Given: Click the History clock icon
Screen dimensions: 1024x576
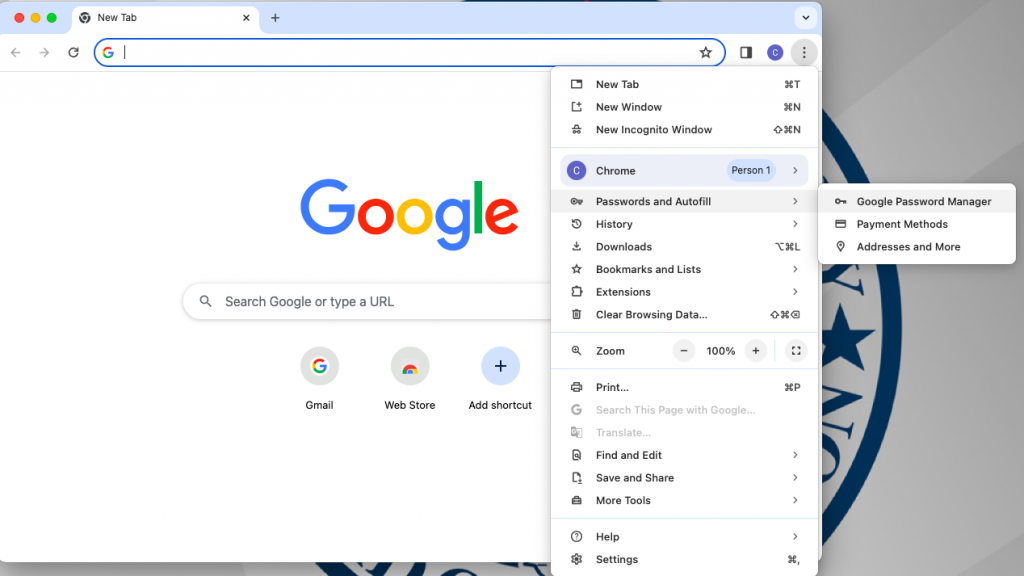Looking at the screenshot, I should (x=576, y=224).
